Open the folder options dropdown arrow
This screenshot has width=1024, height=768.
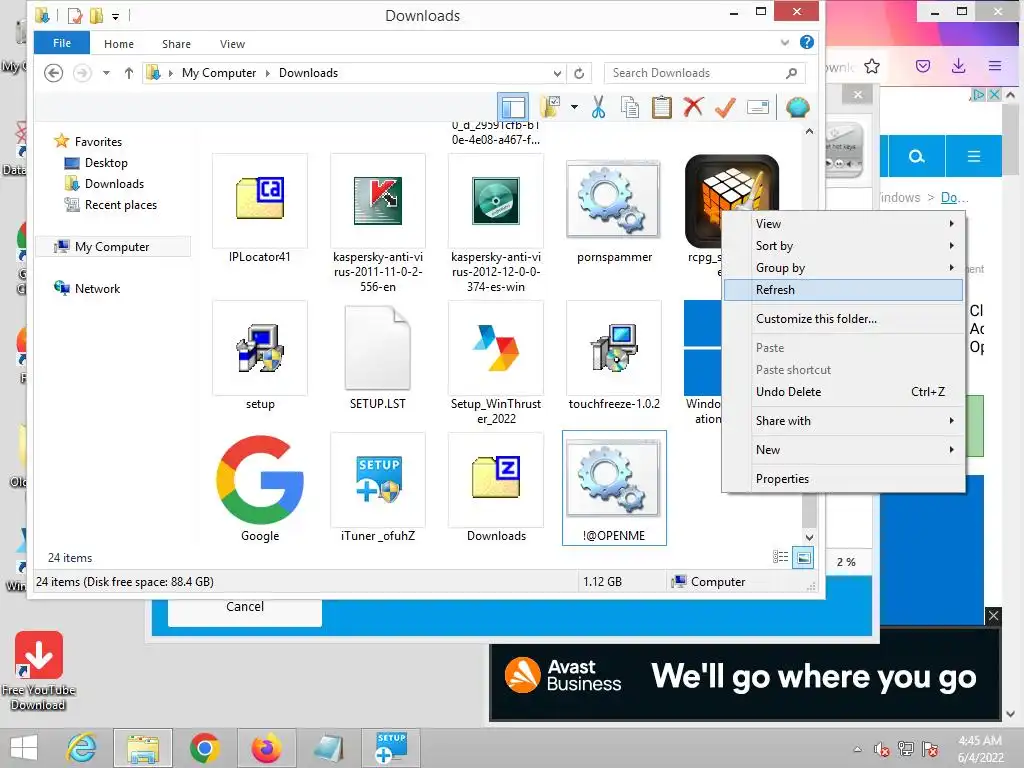(x=574, y=107)
